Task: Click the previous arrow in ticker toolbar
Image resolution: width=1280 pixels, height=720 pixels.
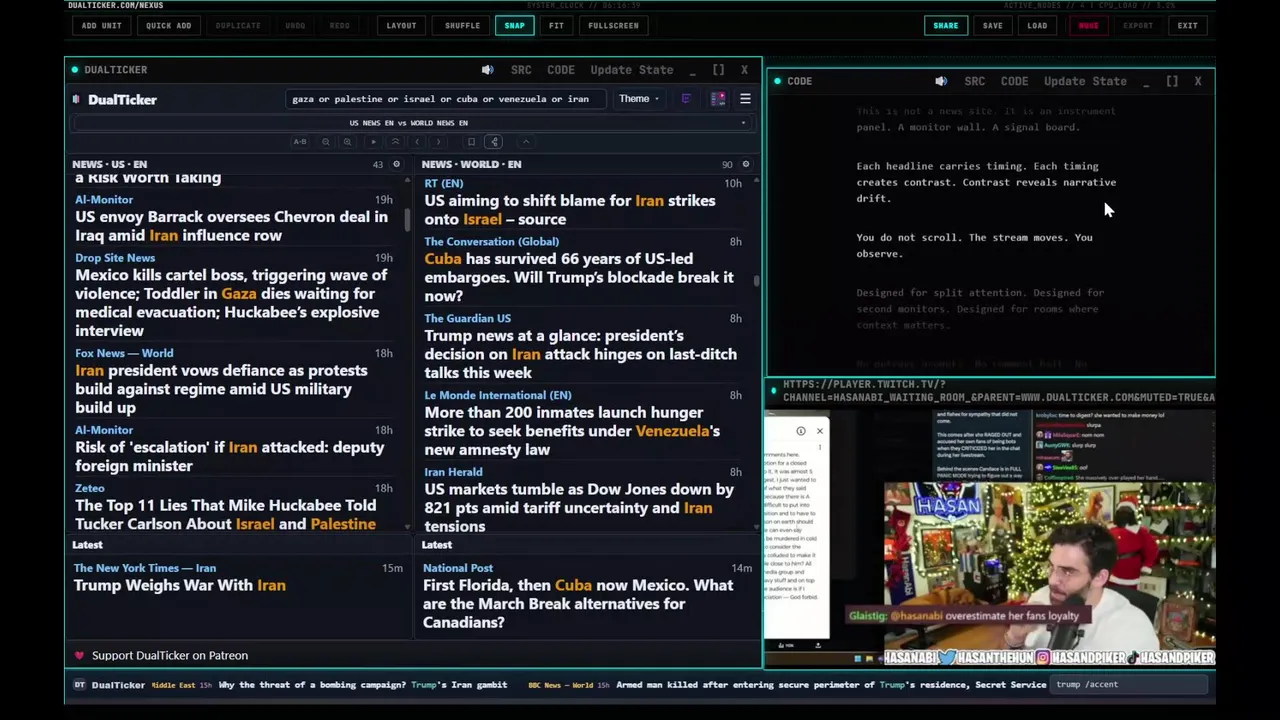Action: coord(417,142)
